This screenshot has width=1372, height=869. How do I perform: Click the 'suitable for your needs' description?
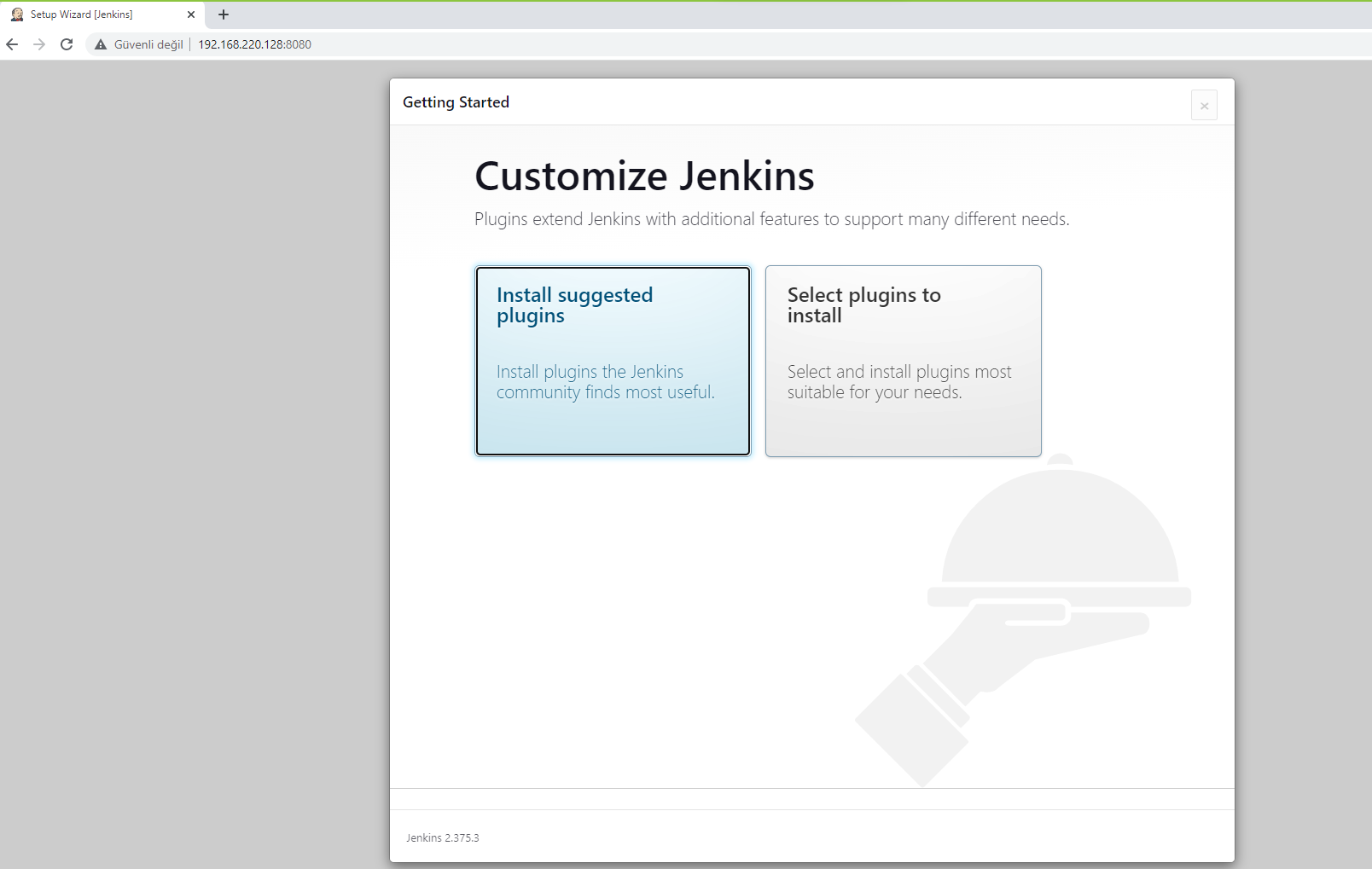(x=874, y=392)
